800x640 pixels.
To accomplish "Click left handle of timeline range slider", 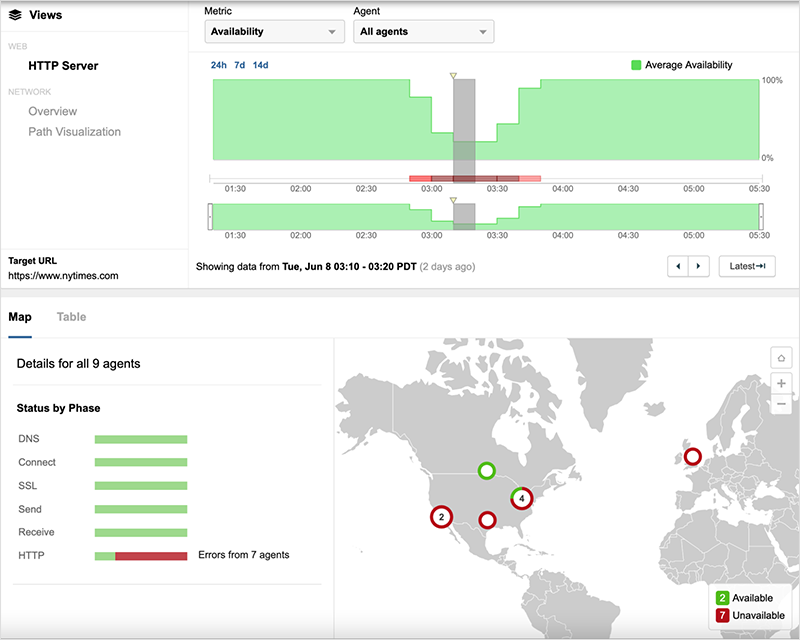I will coord(210,216).
